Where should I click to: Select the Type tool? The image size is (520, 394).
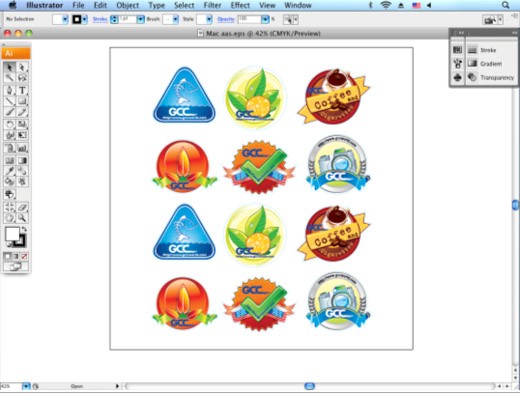(x=22, y=90)
